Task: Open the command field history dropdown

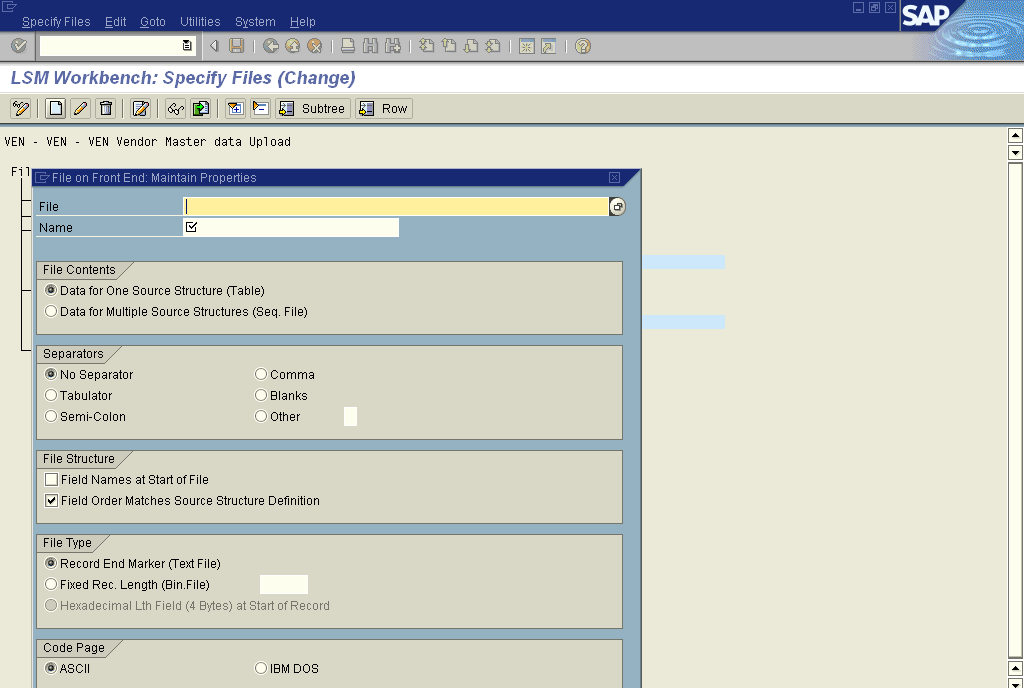Action: click(187, 46)
